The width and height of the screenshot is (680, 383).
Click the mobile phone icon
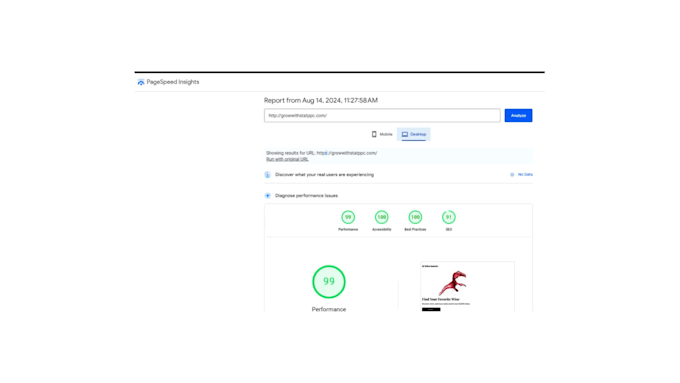pyautogui.click(x=374, y=134)
